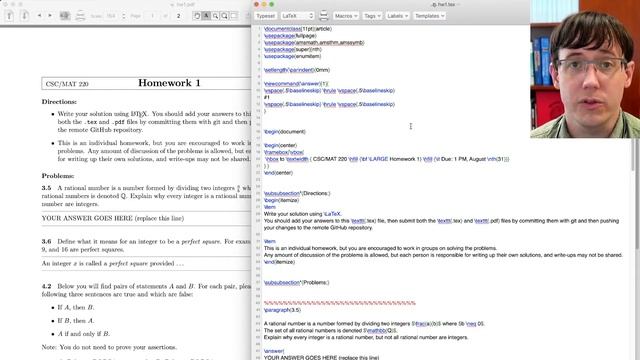Click the \setlength\parindent line
The height and width of the screenshot is (360, 640).
297,70
